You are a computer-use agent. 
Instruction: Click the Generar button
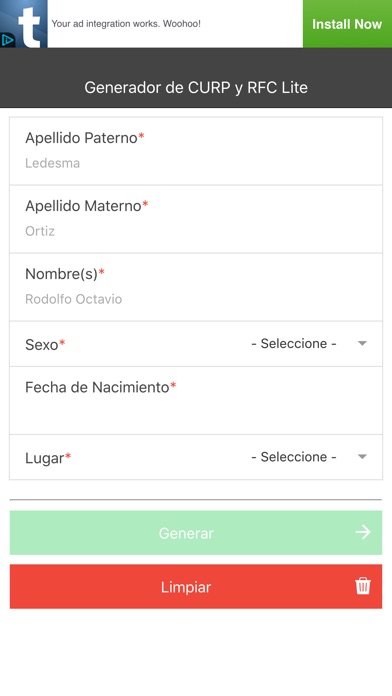pos(196,532)
